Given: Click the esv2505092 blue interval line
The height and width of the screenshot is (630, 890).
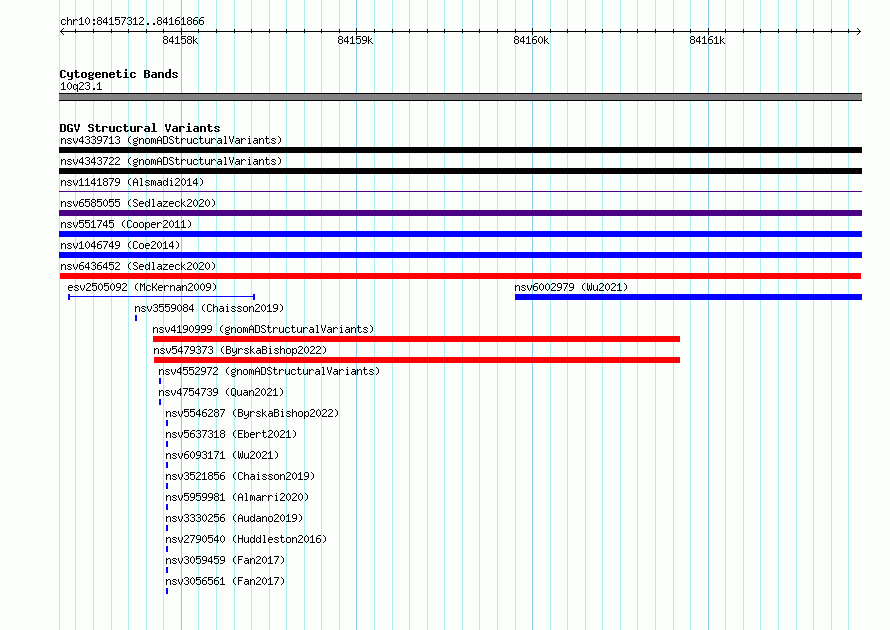Looking at the screenshot, I should click(x=162, y=297).
